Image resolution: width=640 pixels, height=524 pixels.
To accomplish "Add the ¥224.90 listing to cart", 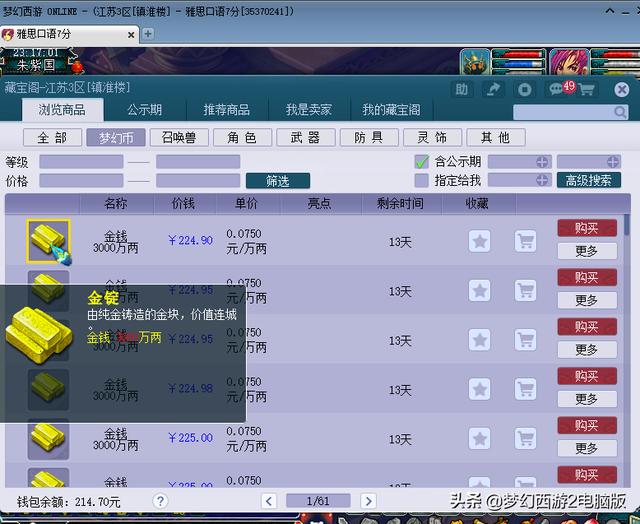I will (525, 241).
